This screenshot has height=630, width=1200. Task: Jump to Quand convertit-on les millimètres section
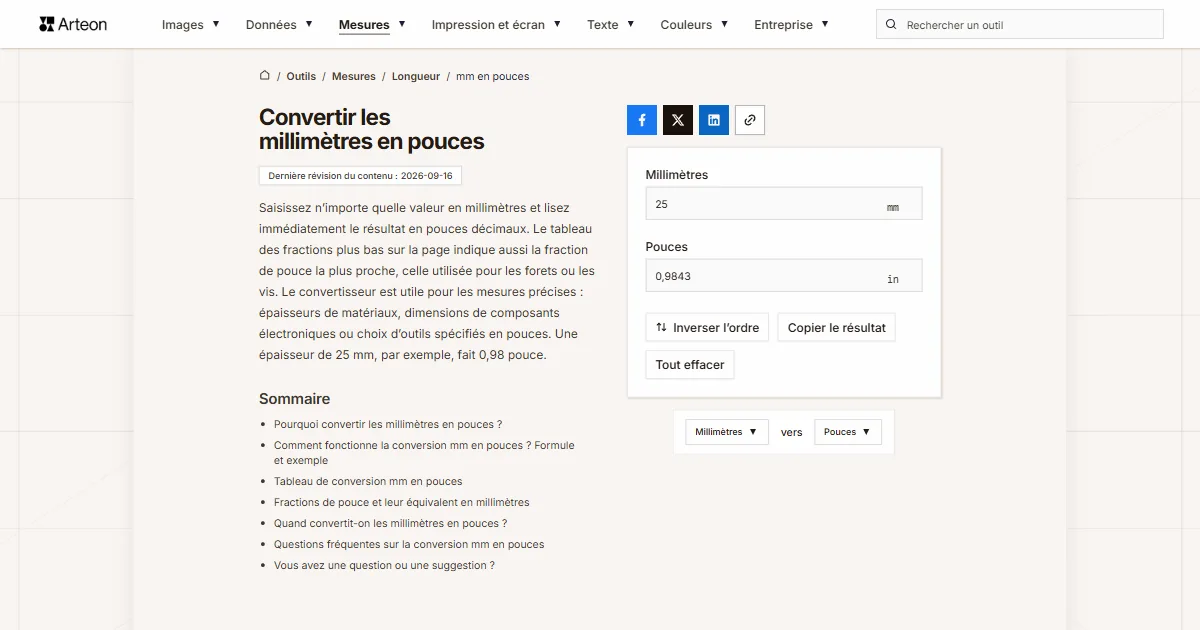point(391,523)
